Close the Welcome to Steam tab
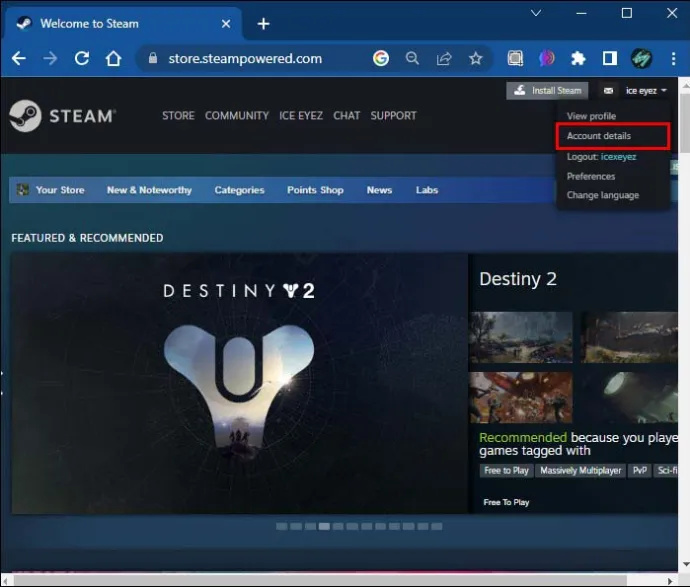 (x=226, y=24)
